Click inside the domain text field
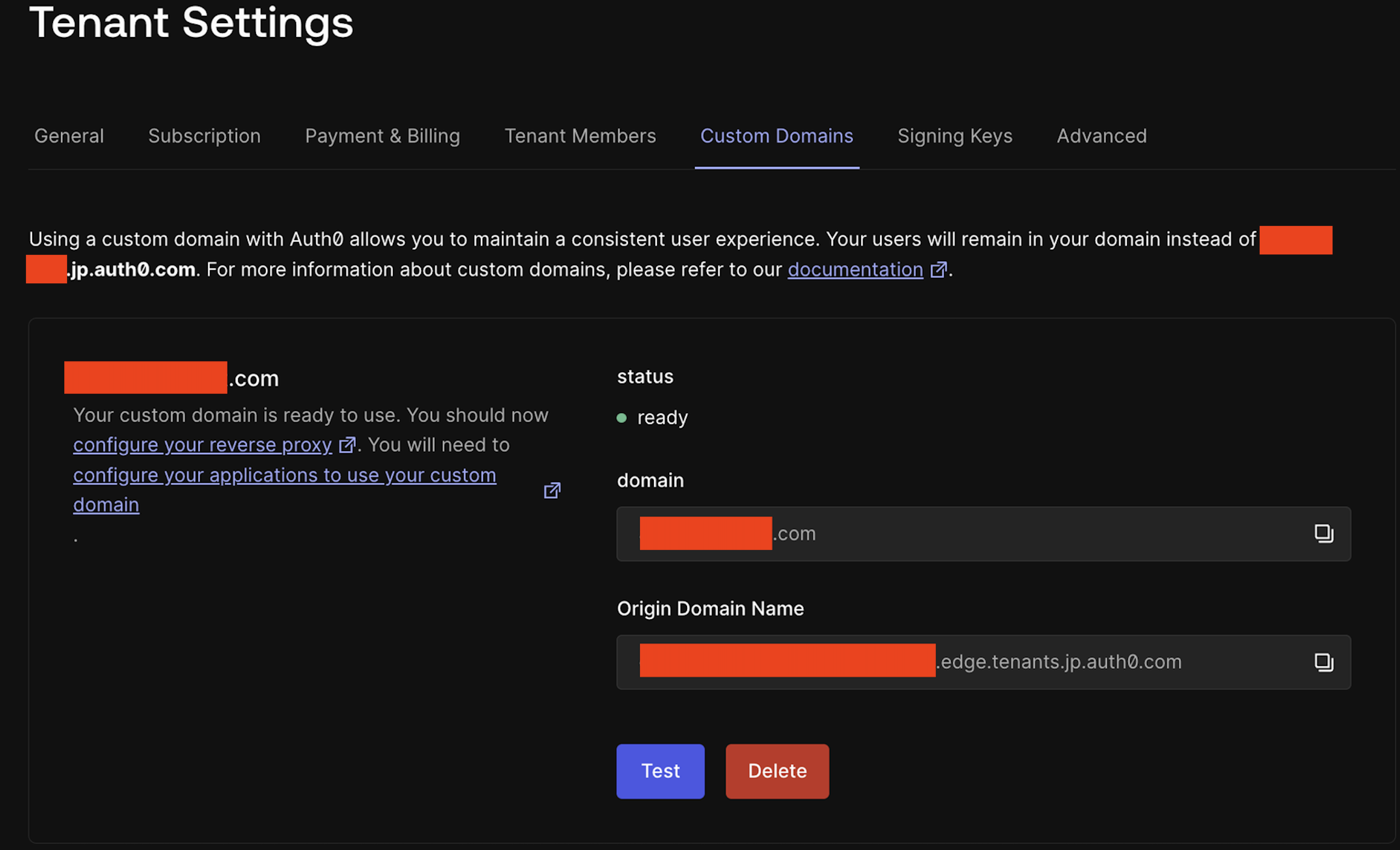 [x=1023, y=534]
